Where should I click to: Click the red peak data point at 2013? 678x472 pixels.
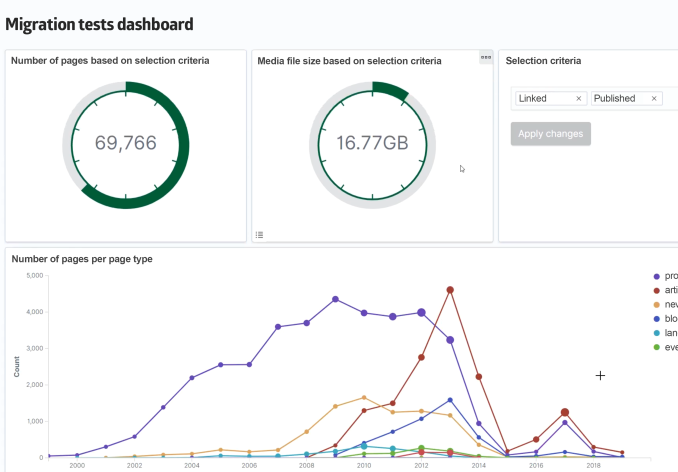pos(450,290)
